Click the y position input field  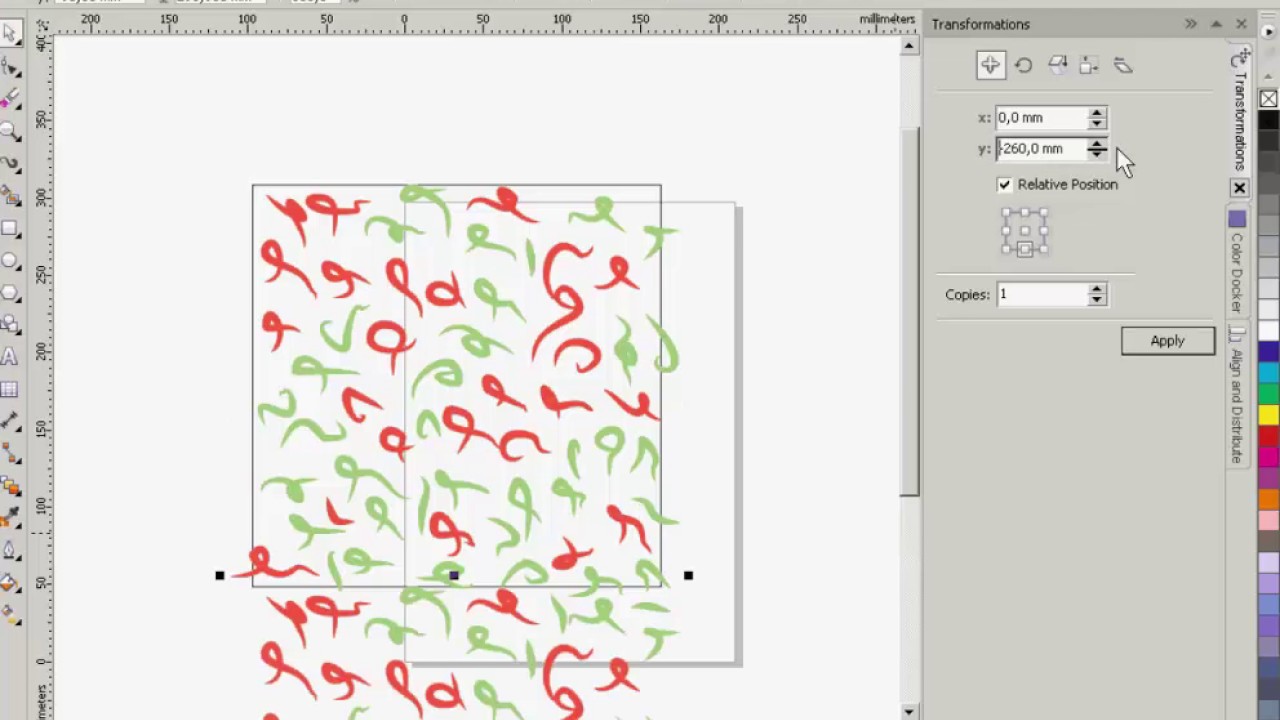click(1042, 149)
